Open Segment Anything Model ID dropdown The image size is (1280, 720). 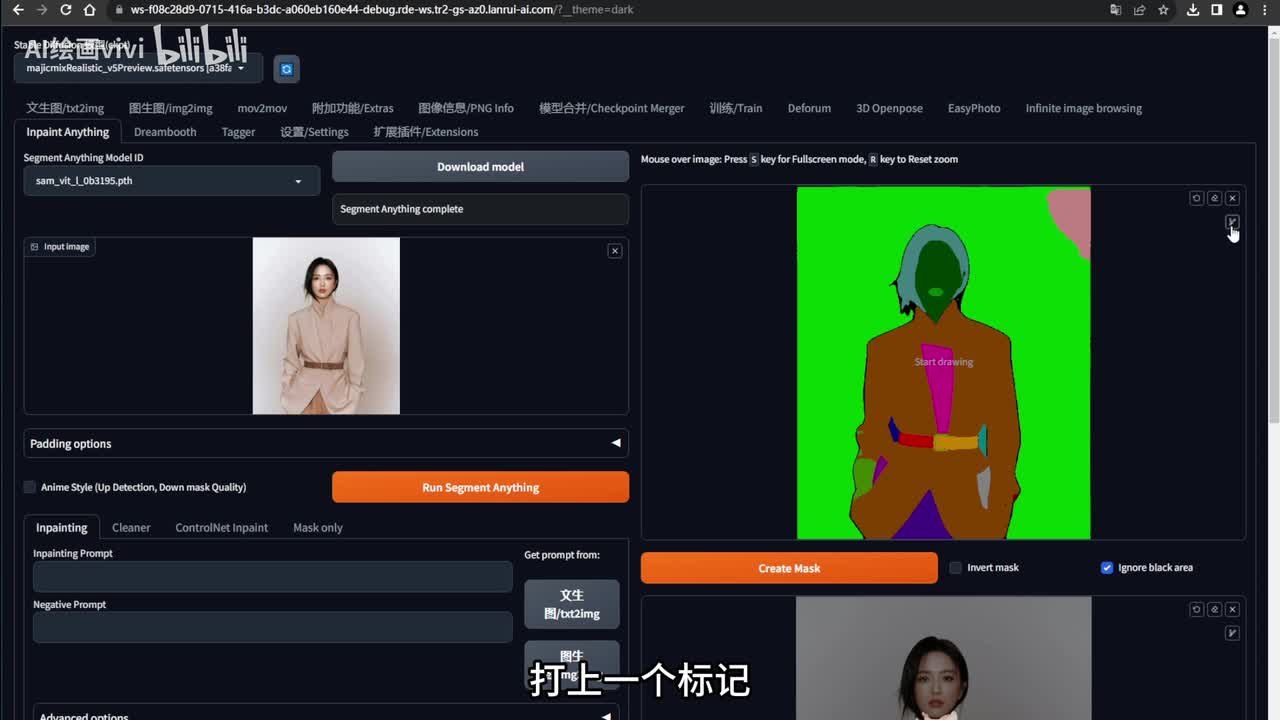click(x=171, y=181)
